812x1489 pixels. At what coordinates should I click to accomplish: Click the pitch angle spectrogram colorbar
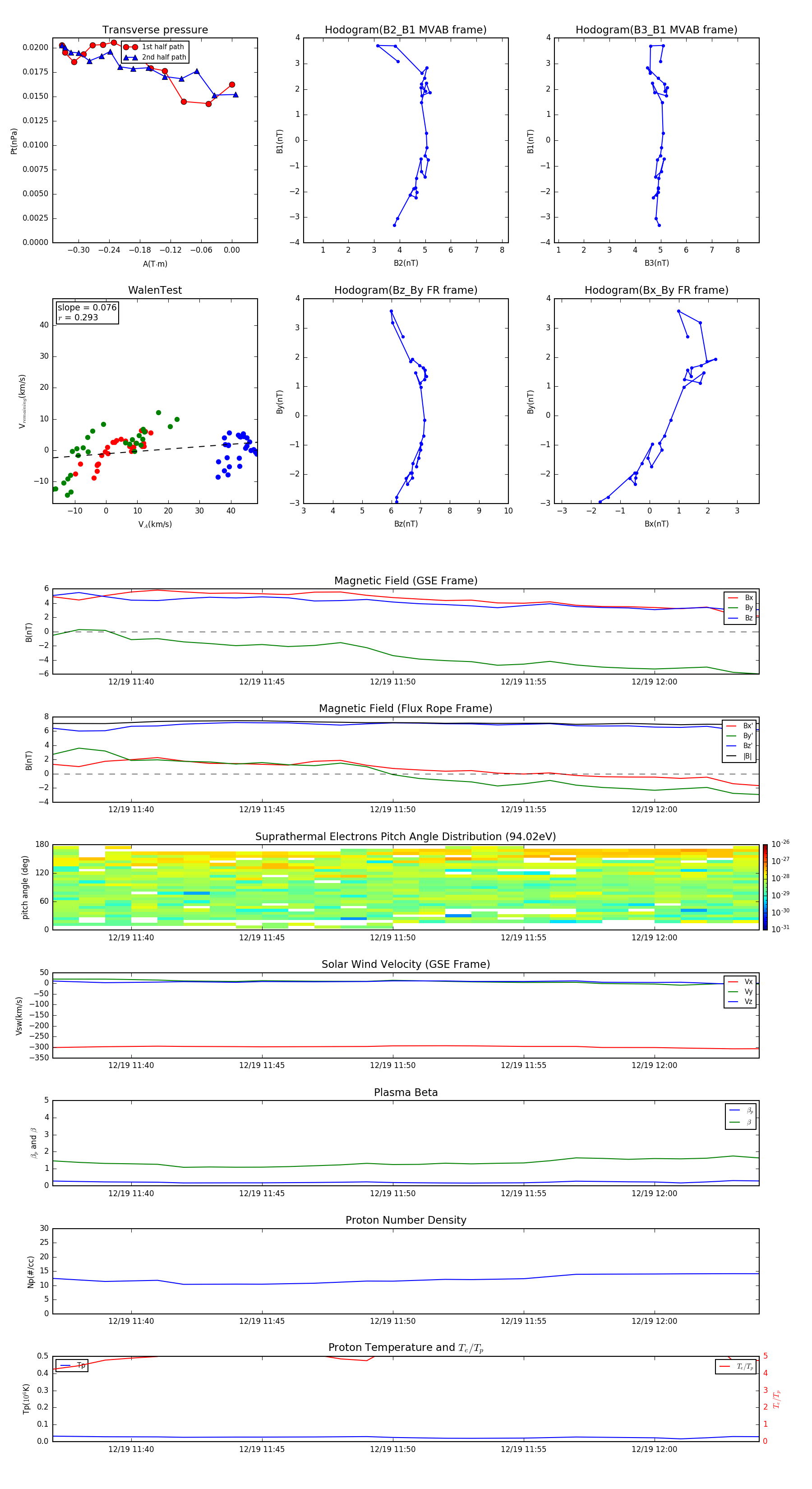point(765,887)
